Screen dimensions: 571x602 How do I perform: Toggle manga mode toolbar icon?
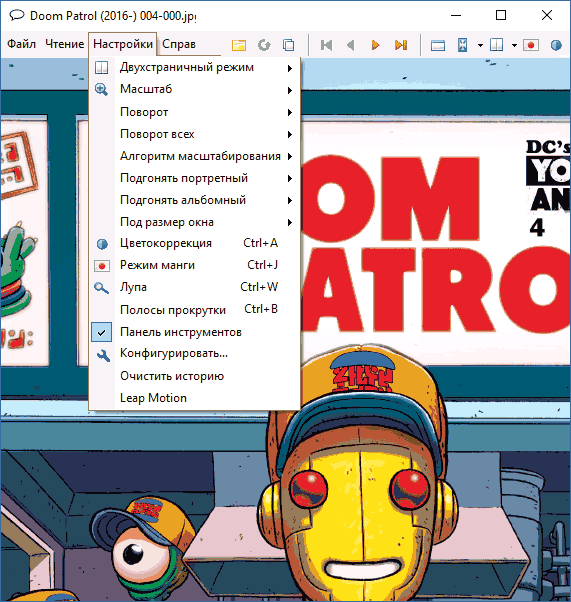coord(531,45)
